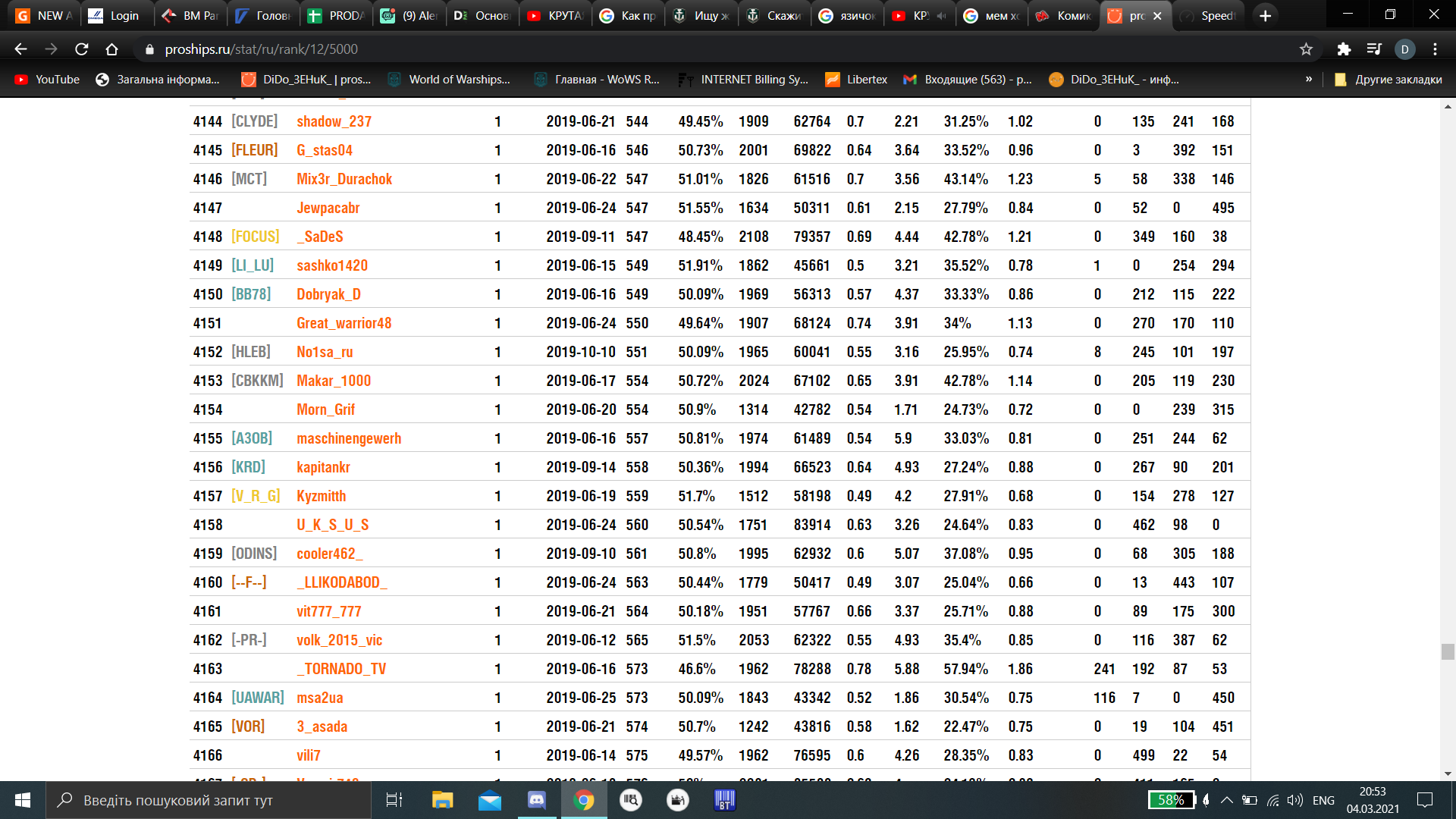1456x819 pixels.
Task: Switch to the КРУТА YouTube tab
Action: 554,16
